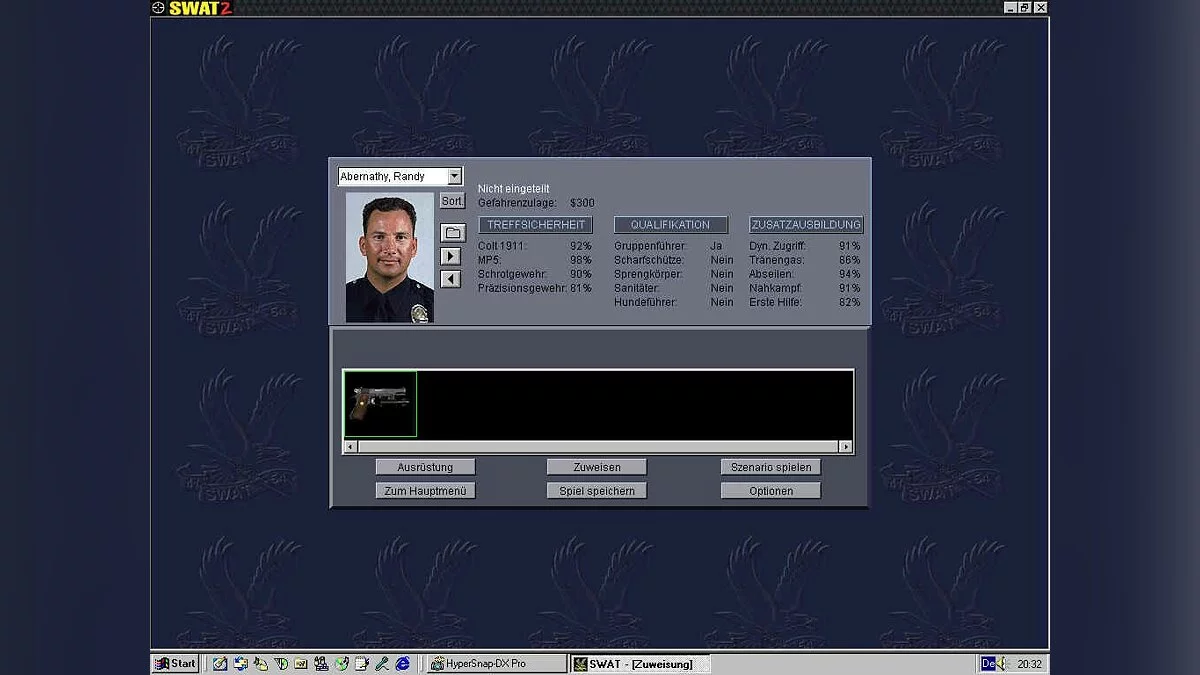1200x675 pixels.
Task: Click the Erste Hilfe 82% value
Action: tap(850, 302)
